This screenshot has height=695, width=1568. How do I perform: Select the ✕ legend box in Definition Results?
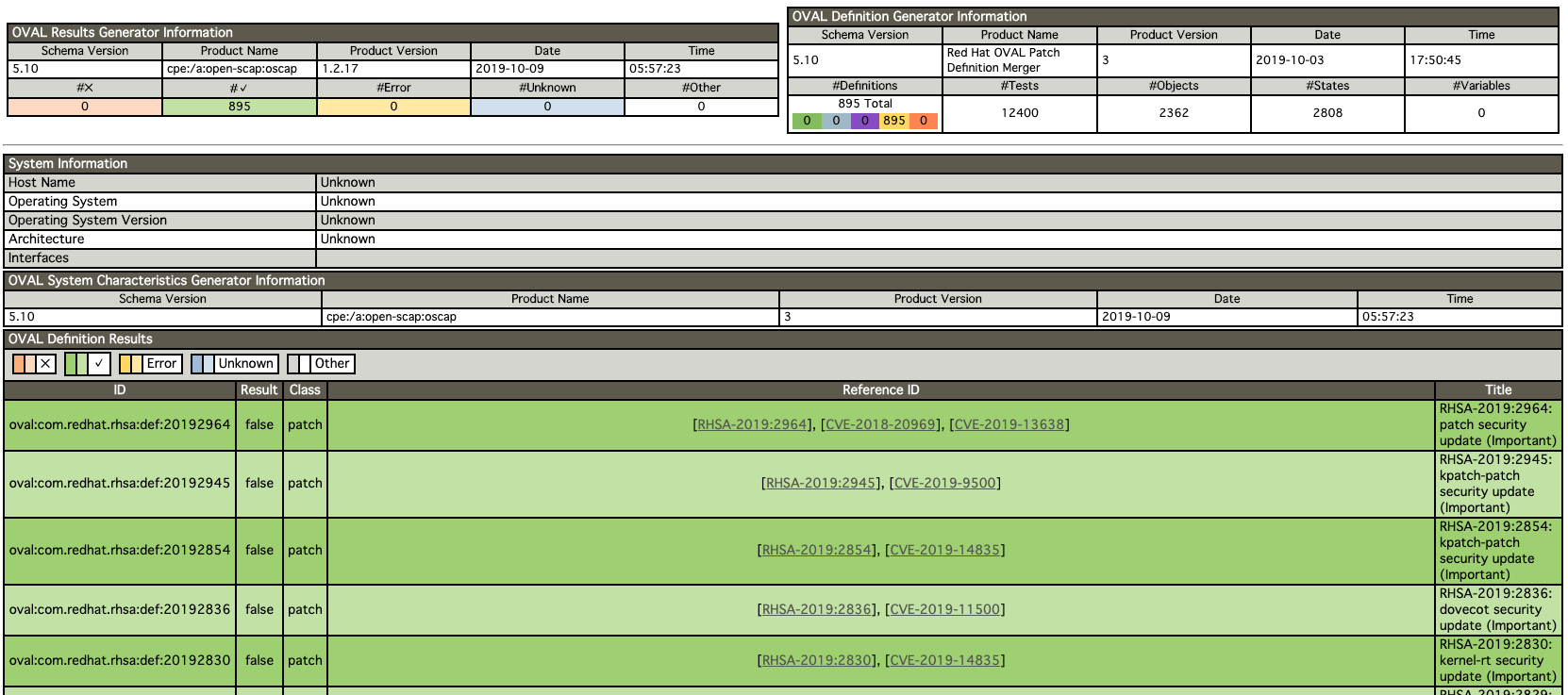point(45,364)
